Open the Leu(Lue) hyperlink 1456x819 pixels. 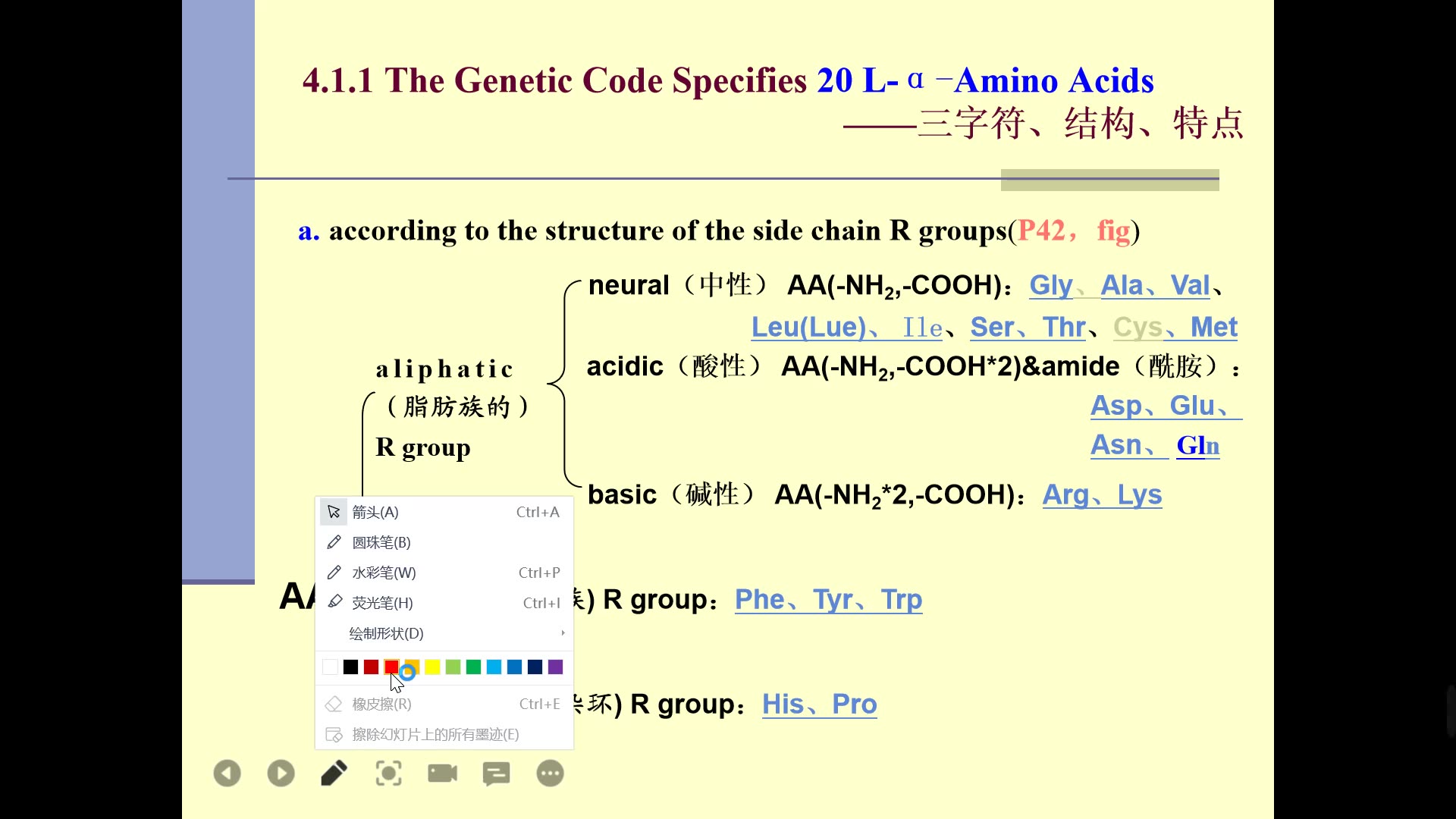[808, 327]
